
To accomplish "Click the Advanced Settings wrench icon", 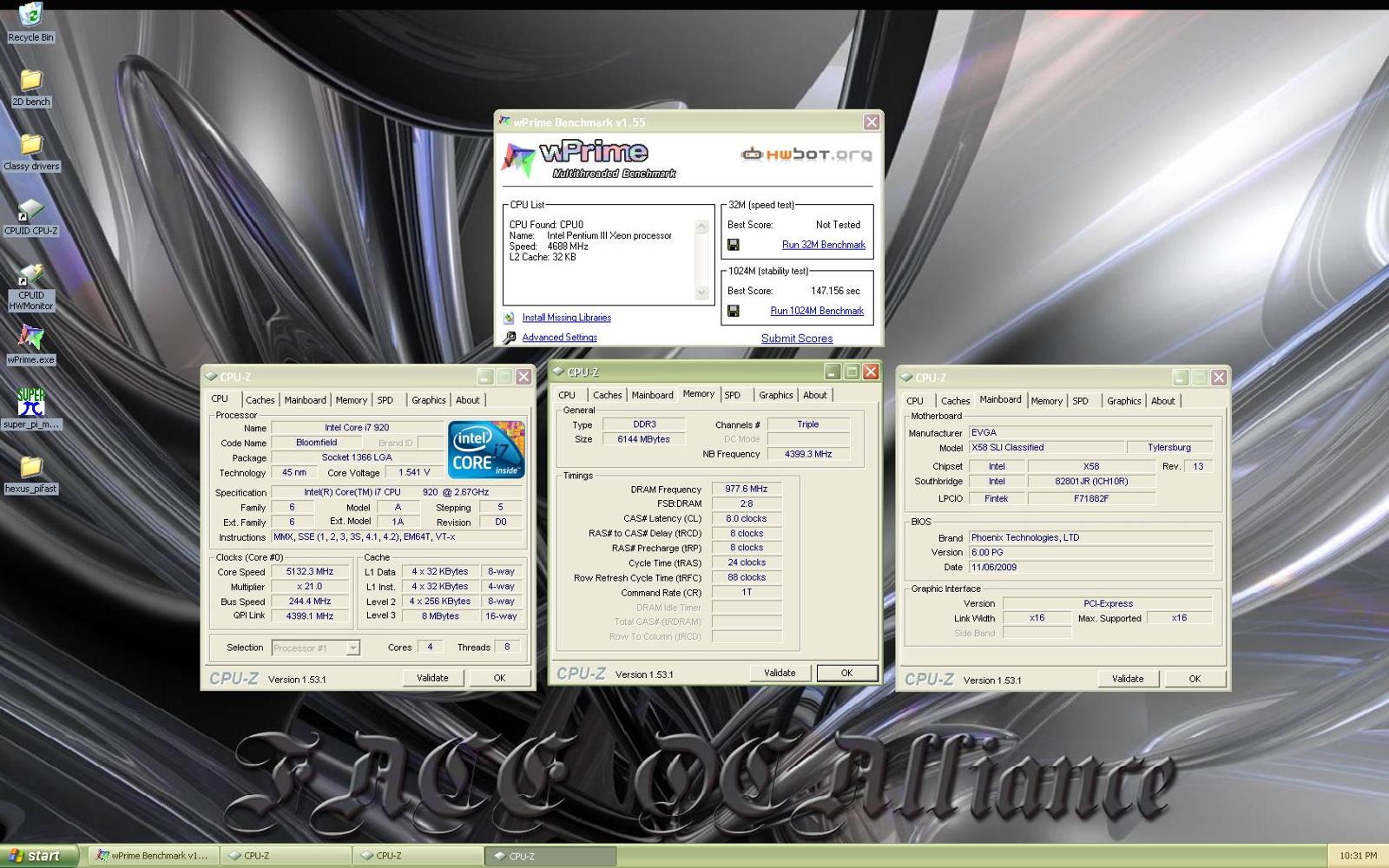I will (x=510, y=338).
